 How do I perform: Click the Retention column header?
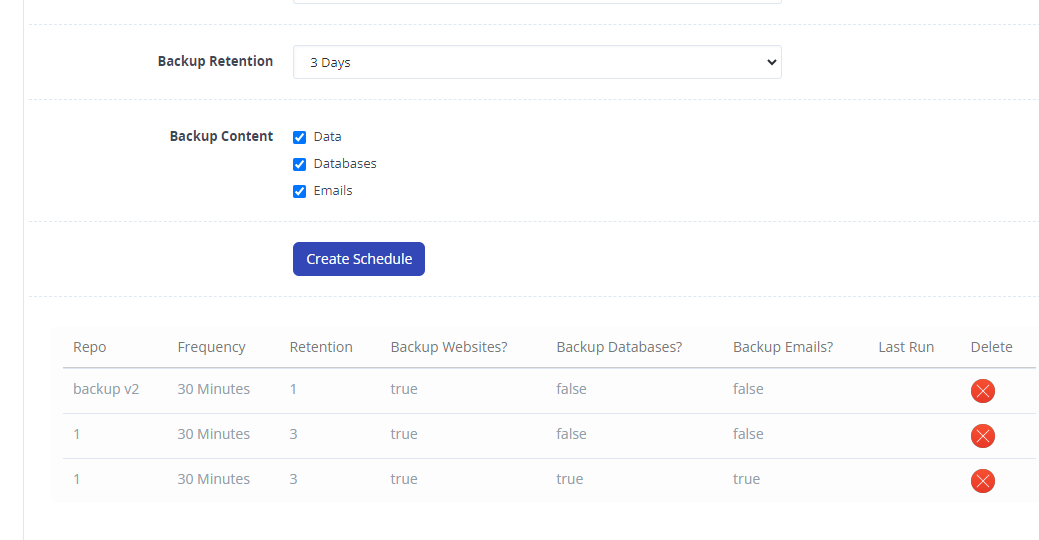click(x=321, y=347)
